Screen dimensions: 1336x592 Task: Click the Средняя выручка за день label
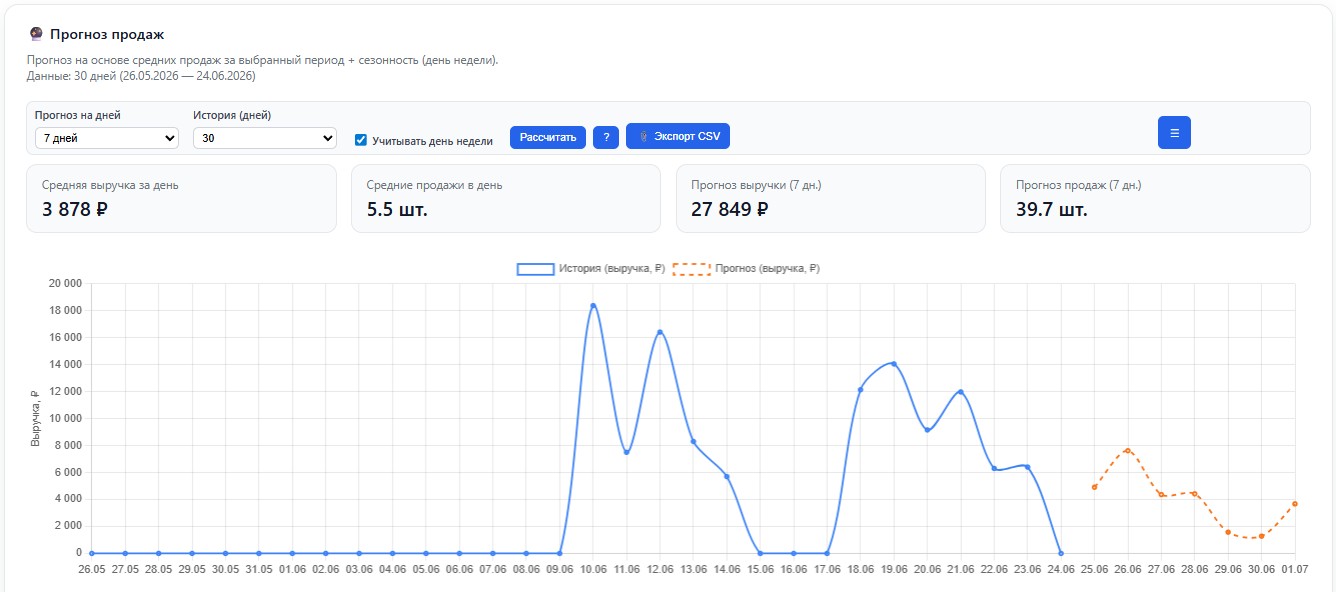110,185
